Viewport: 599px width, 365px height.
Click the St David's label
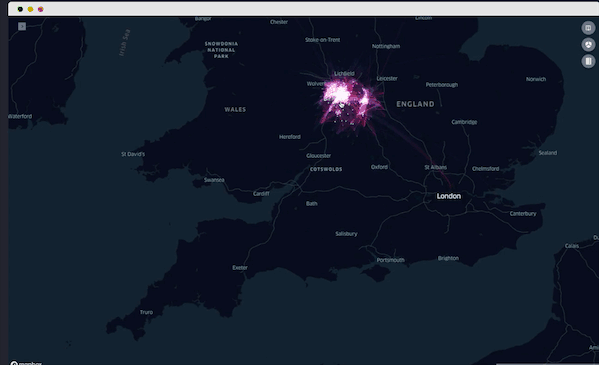point(133,154)
